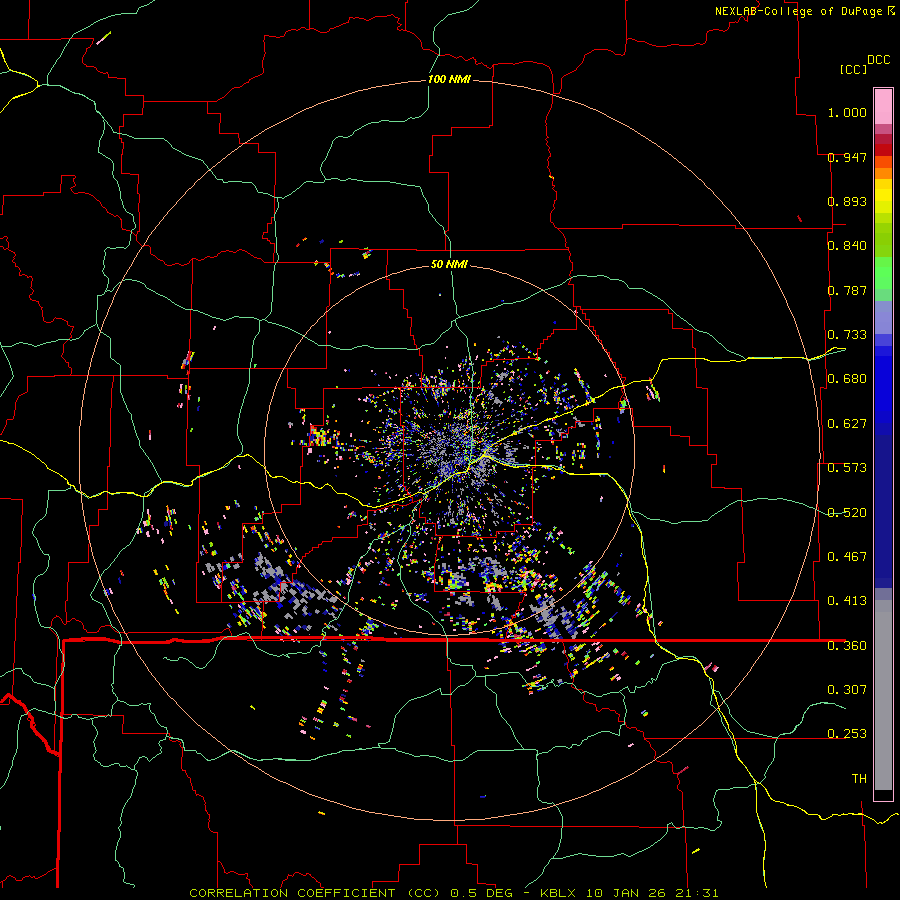Click the 0.840 scale value

point(847,246)
